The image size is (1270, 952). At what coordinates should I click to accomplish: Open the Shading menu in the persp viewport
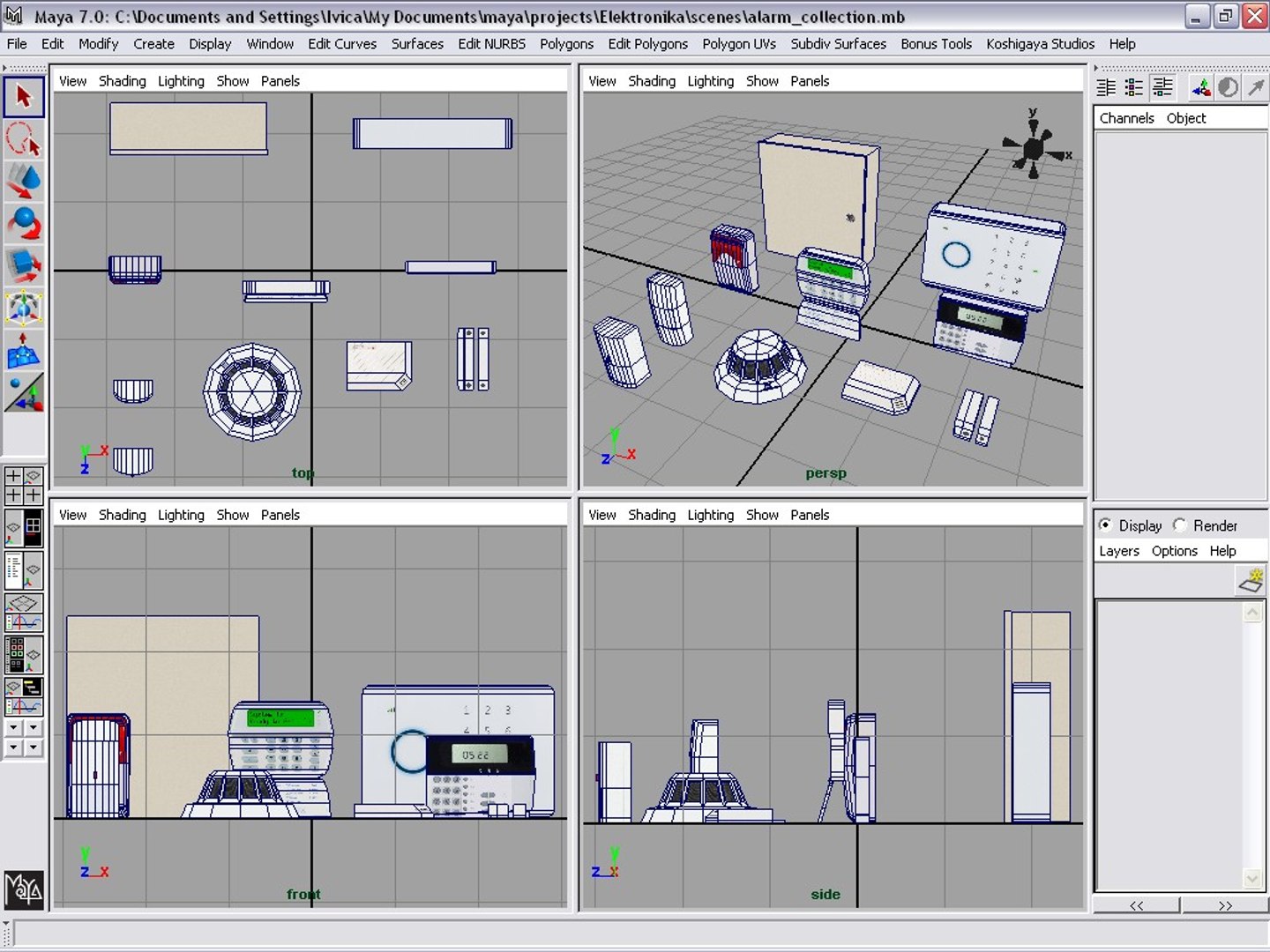pos(652,81)
